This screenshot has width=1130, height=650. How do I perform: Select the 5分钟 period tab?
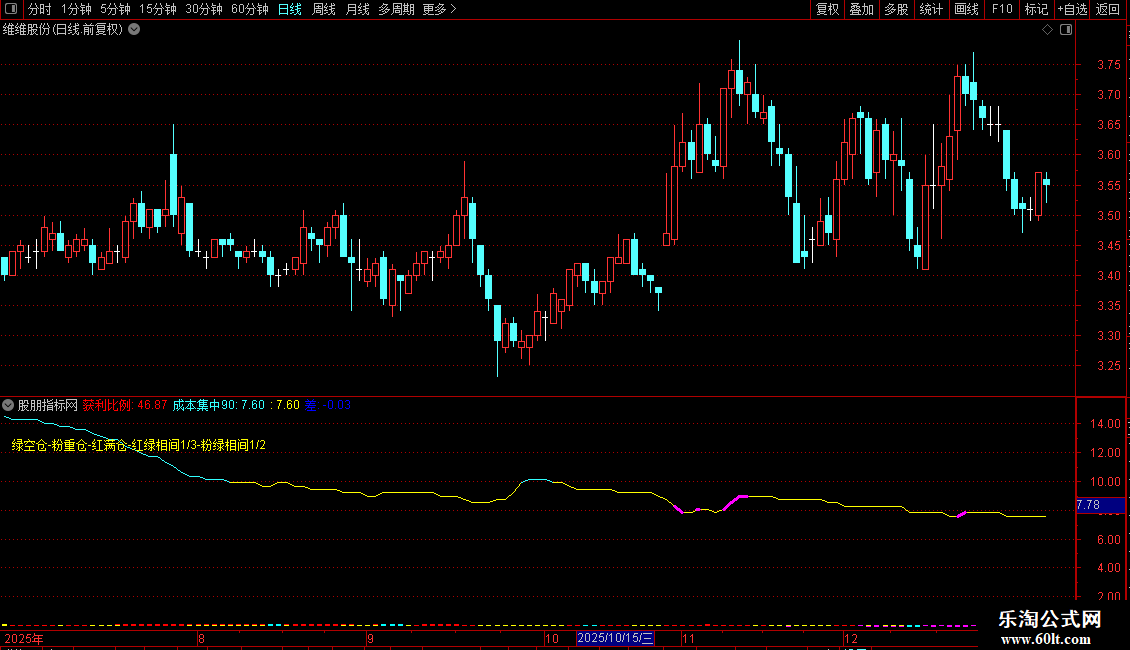pyautogui.click(x=115, y=9)
